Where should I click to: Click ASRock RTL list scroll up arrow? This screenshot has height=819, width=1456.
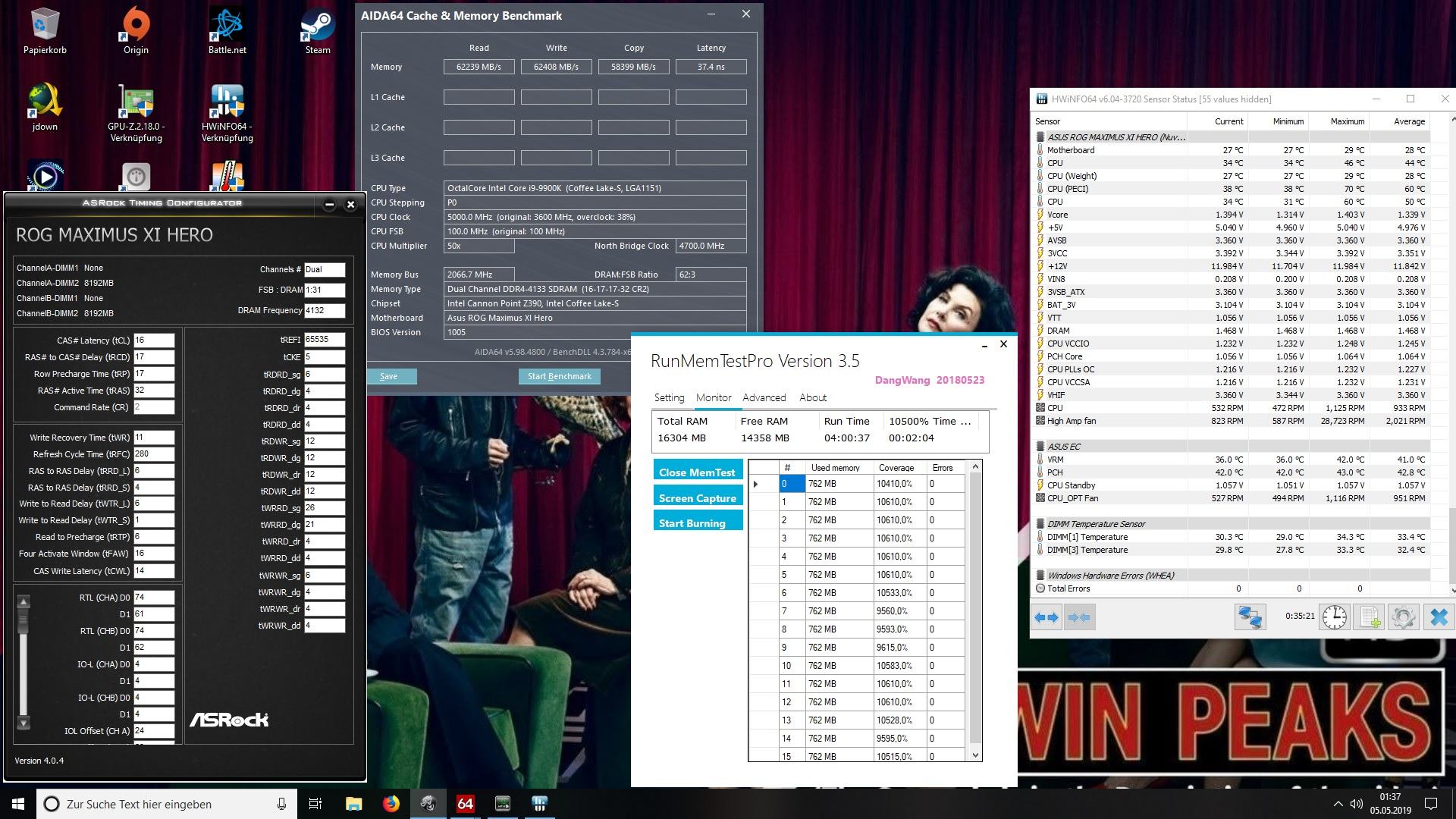point(24,602)
